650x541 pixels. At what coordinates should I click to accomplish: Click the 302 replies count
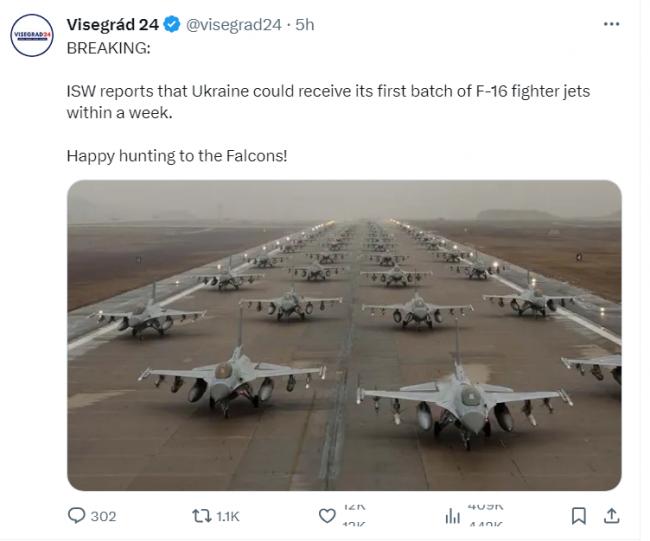pos(103,516)
